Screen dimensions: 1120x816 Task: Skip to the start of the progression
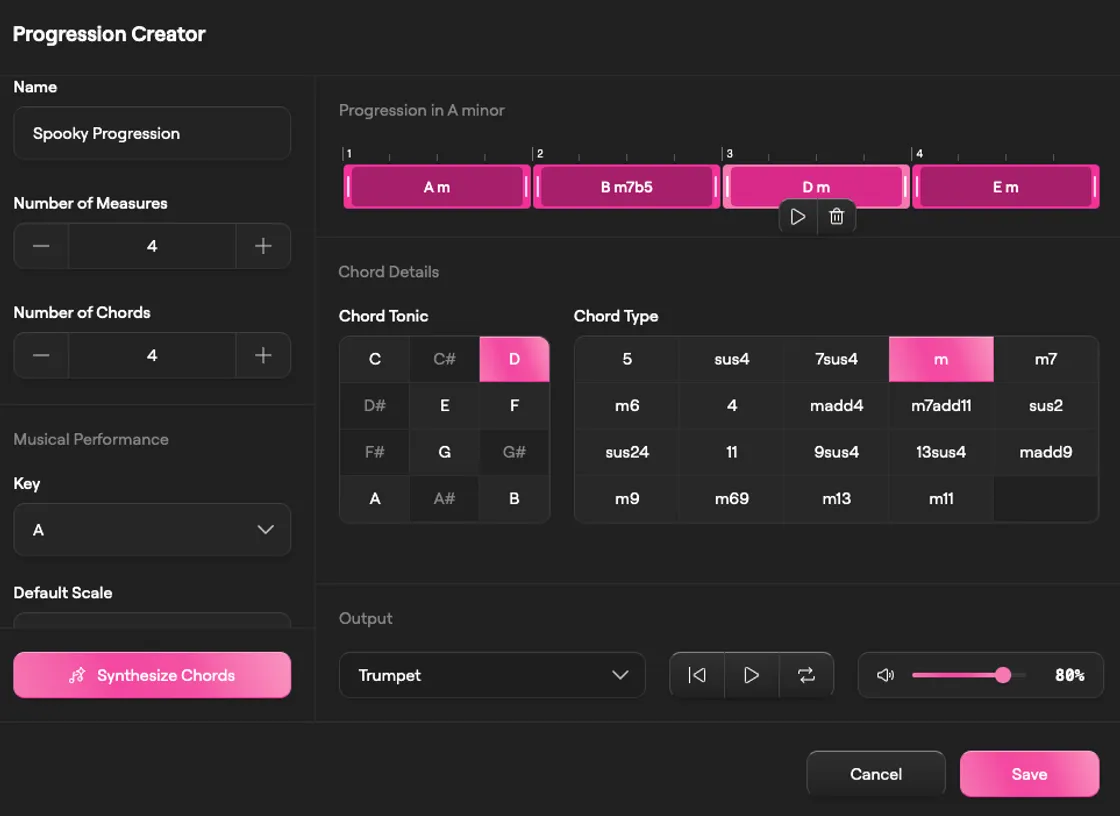pyautogui.click(x=696, y=675)
